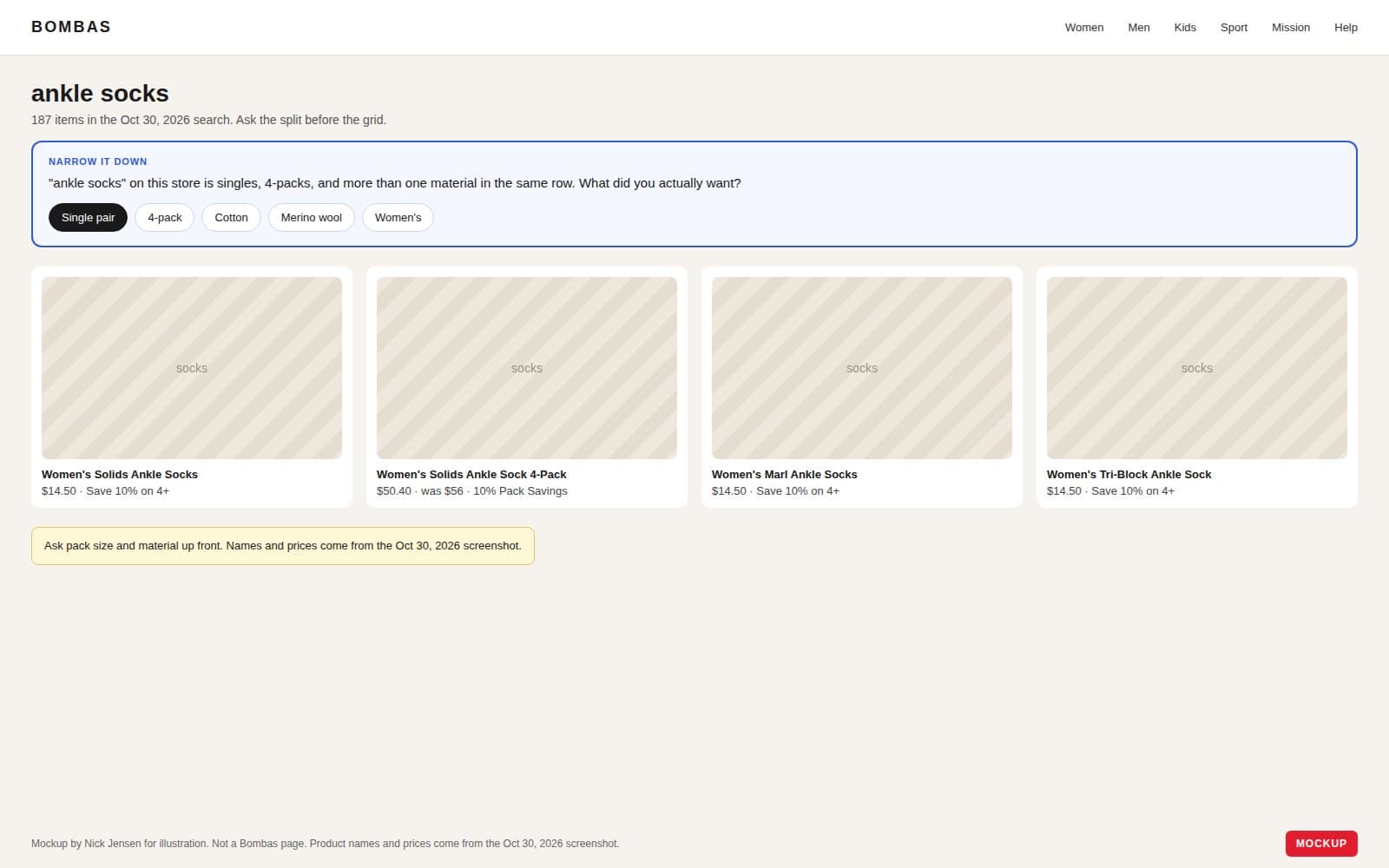Open the Kids nav item
The height and width of the screenshot is (868, 1389).
[x=1185, y=28]
